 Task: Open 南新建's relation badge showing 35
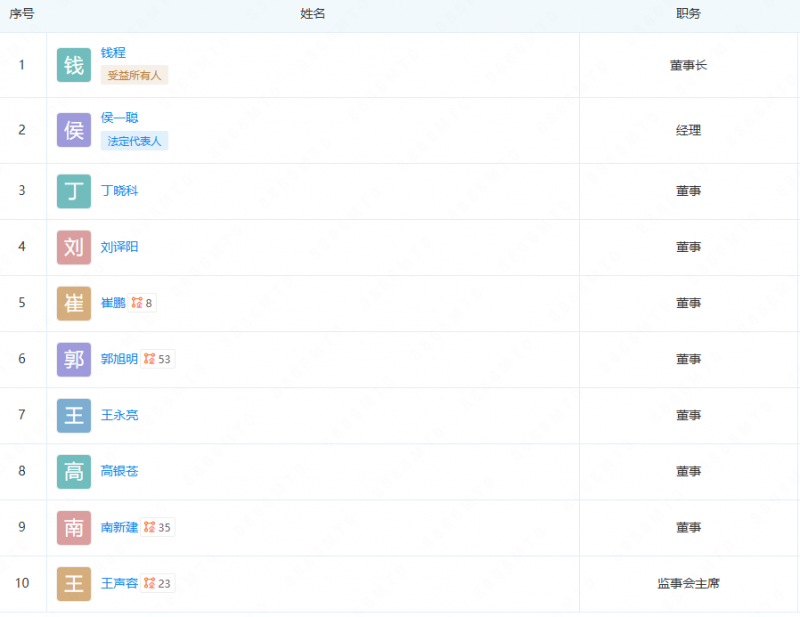[x=158, y=527]
